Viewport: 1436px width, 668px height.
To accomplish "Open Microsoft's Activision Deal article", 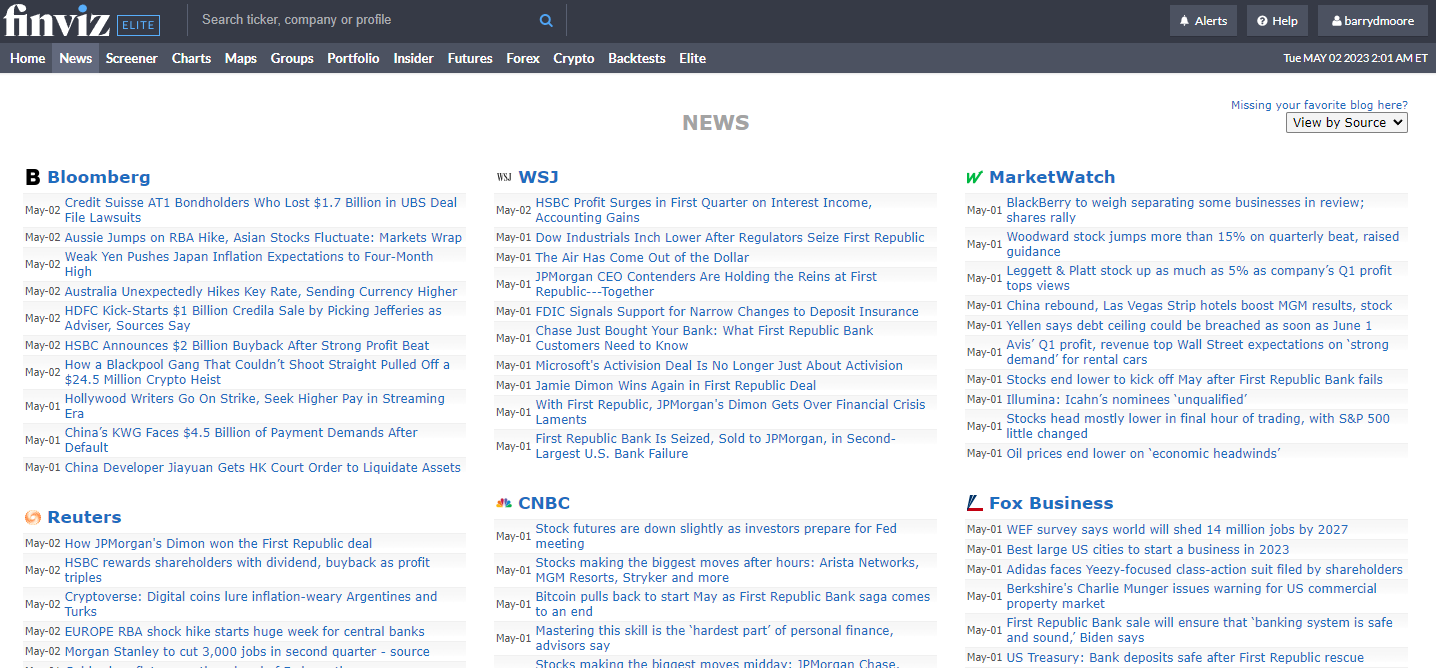I will [x=719, y=365].
